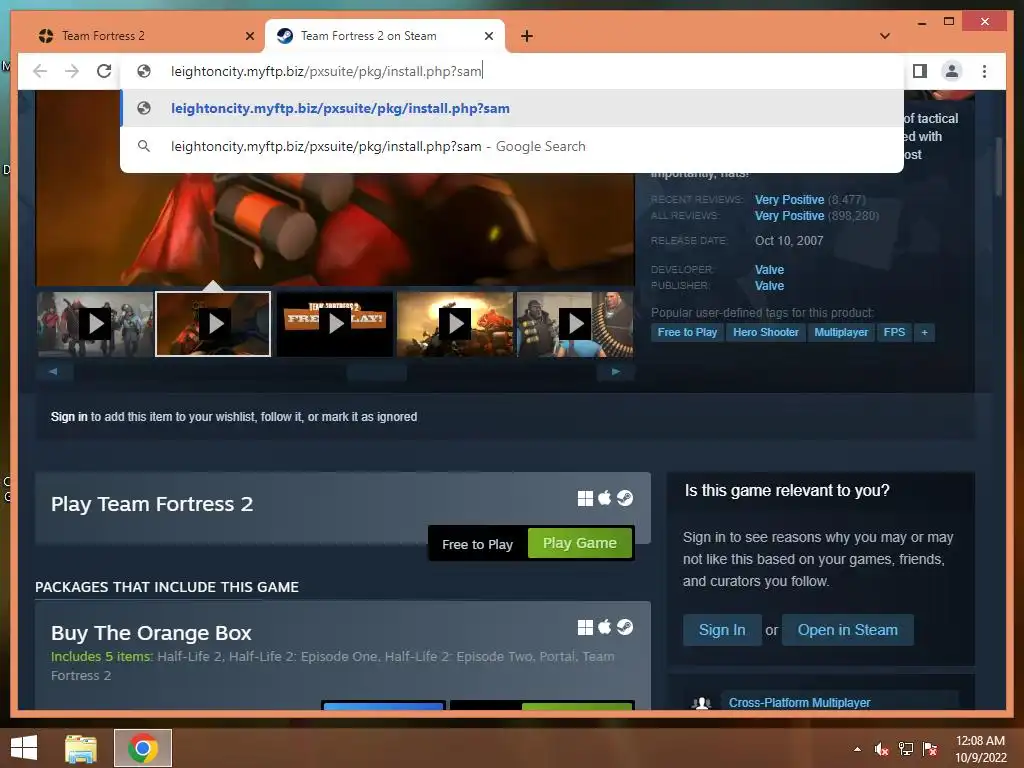Screen dimensions: 1024x768
Task: Play the first video thumbnail
Action: tap(95, 324)
